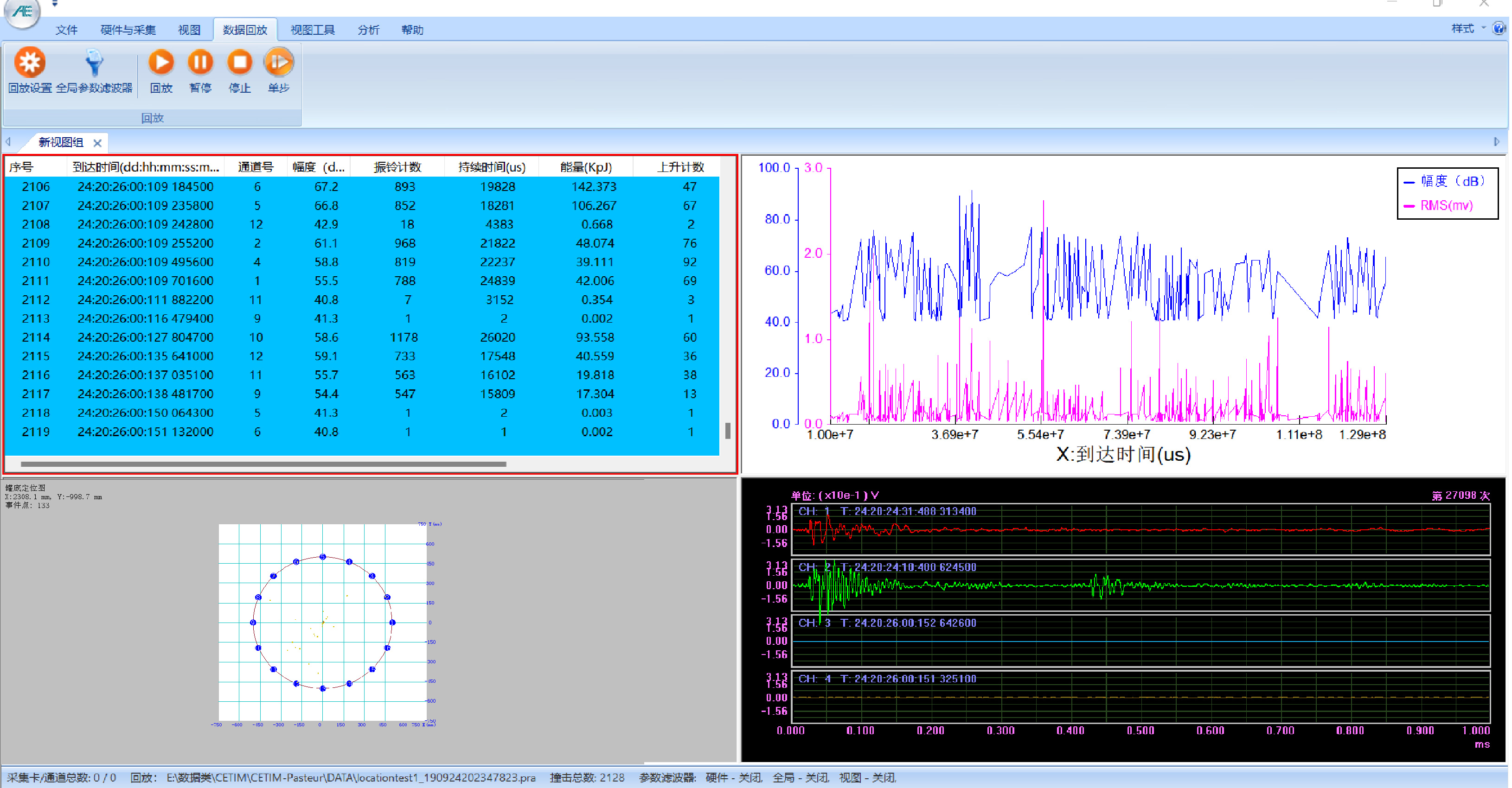
Task: Open the quick access toolbar arrow
Action: coord(55,4)
